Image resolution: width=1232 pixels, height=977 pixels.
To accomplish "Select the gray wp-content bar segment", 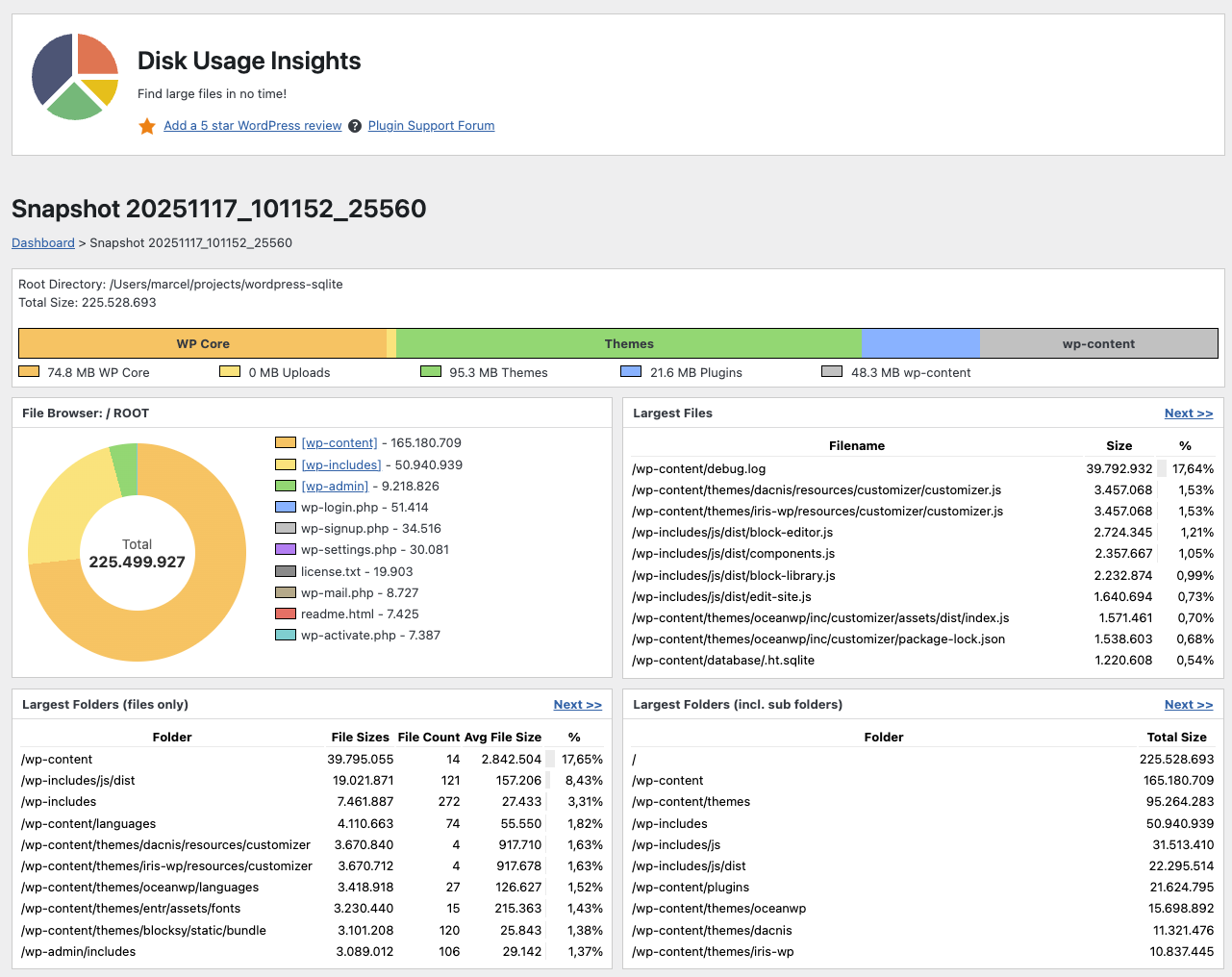I will (1097, 343).
